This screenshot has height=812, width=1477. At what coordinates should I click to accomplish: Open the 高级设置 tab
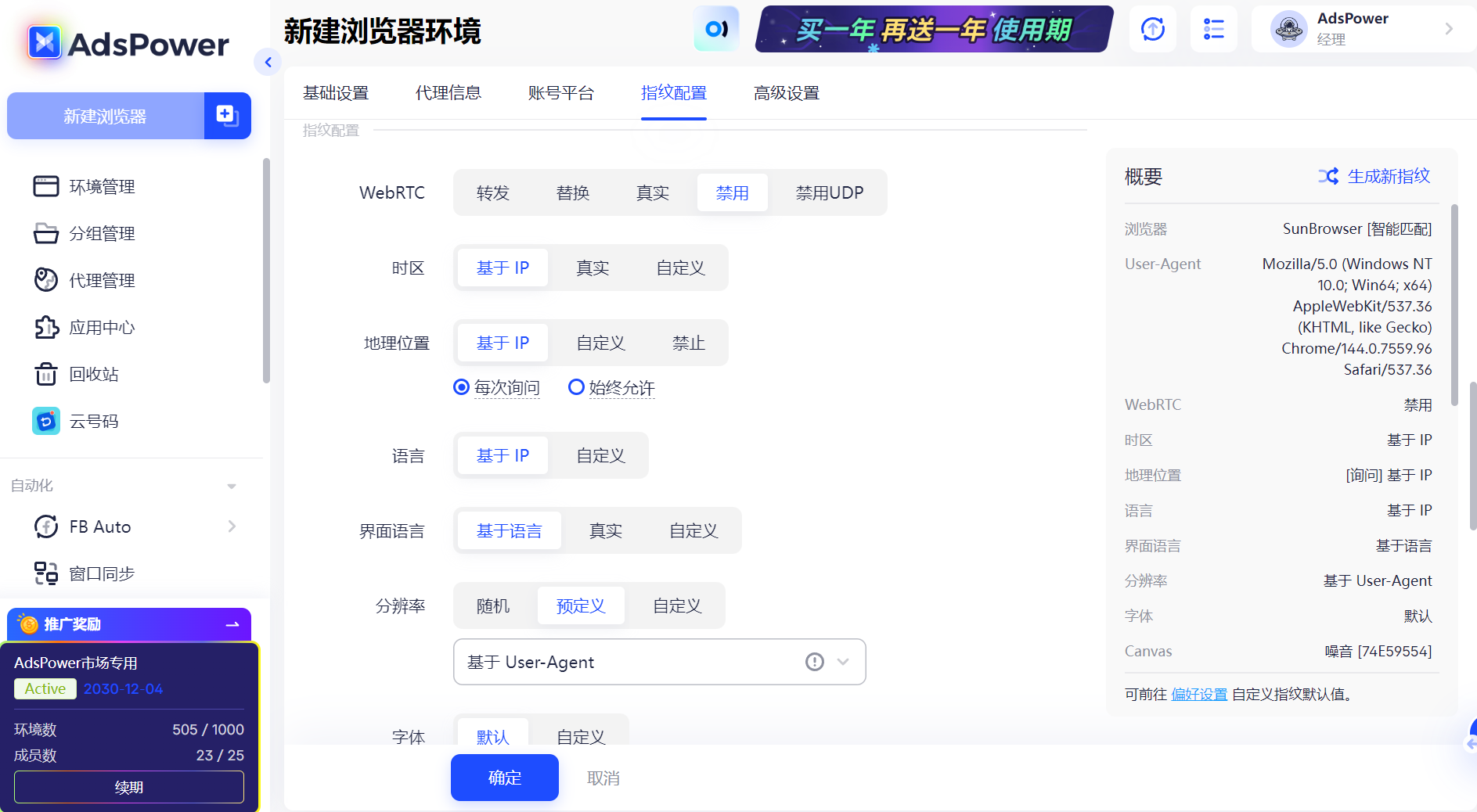(x=786, y=93)
